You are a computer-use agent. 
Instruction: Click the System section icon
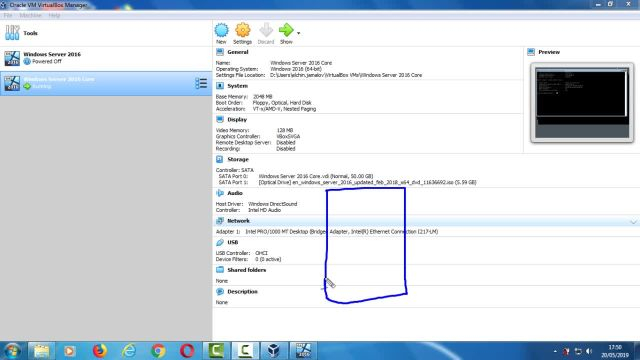[220, 86]
